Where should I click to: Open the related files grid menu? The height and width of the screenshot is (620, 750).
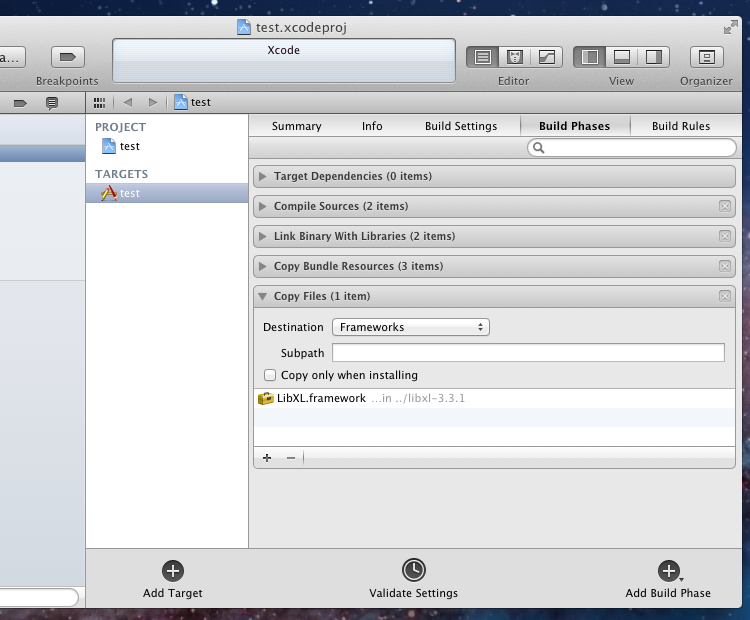[99, 102]
